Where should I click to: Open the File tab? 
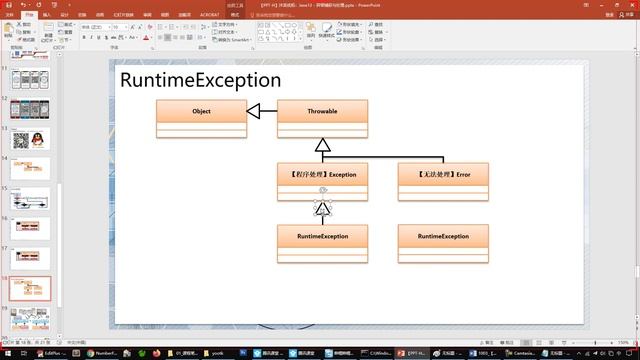tap(9, 15)
